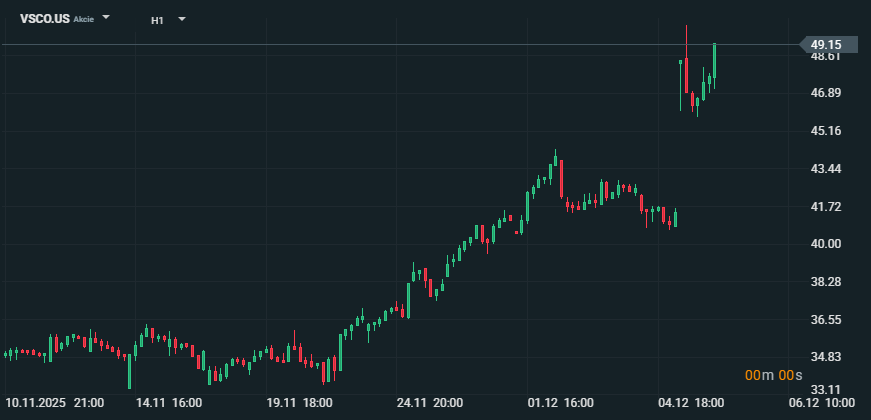Screen dimensions: 871x420
Task: Select the 19.11 18:00 time label
Action: [299, 403]
